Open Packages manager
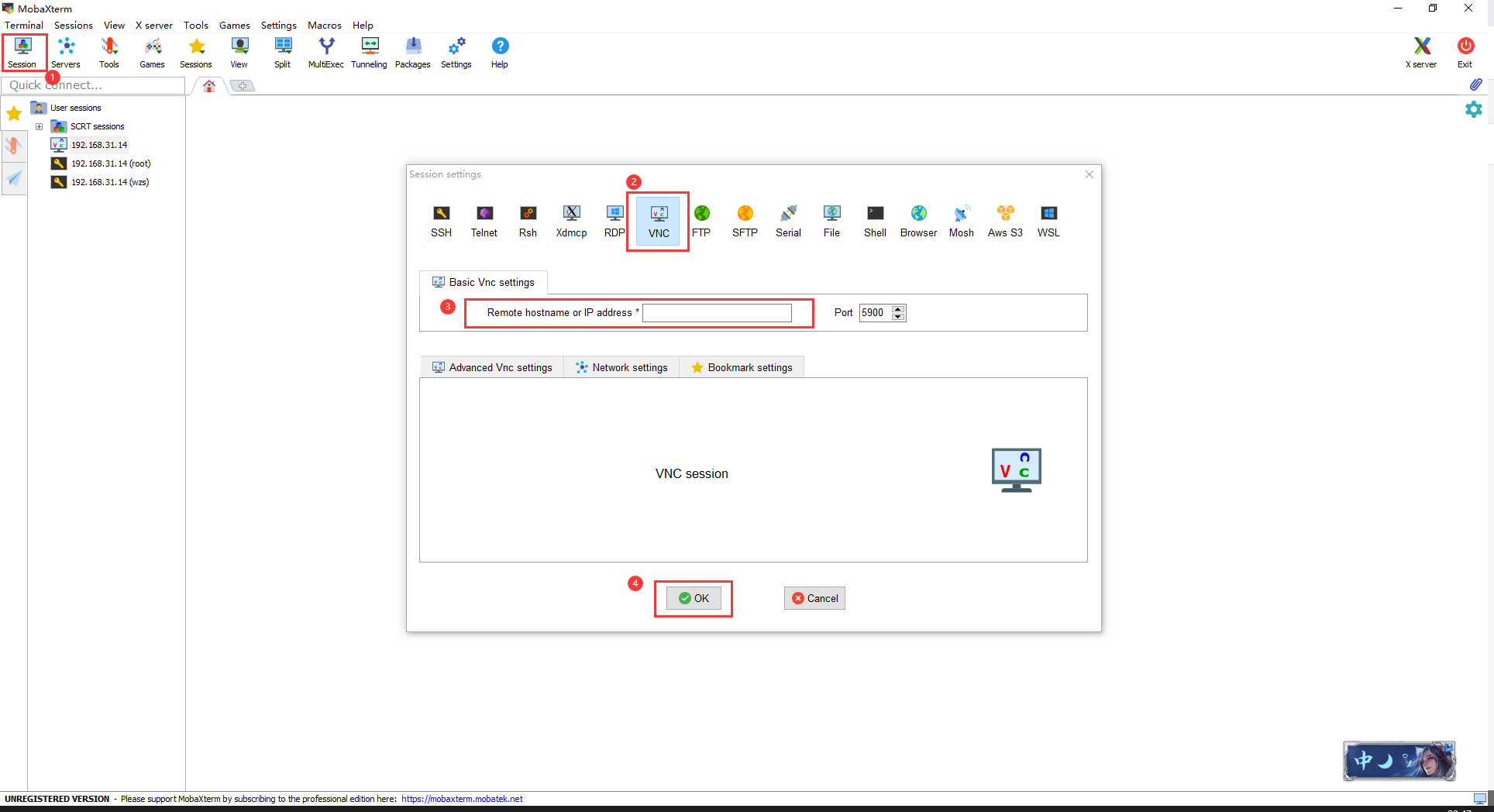Image resolution: width=1494 pixels, height=812 pixels. 413,53
